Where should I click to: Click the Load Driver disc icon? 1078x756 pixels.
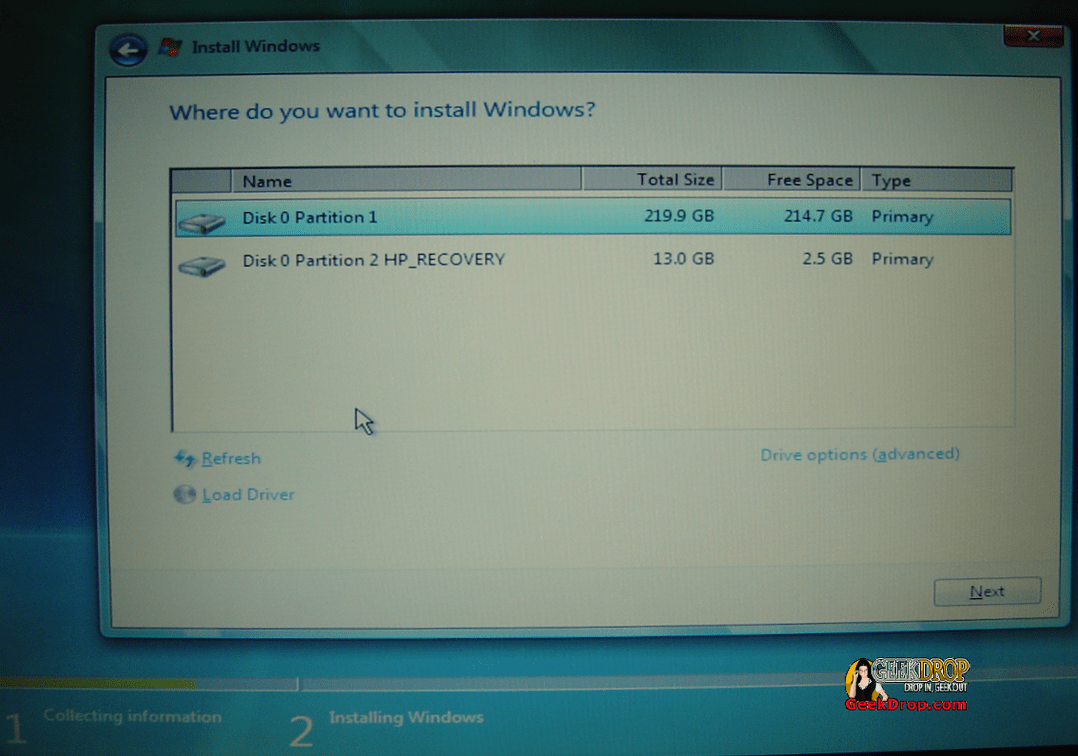click(x=184, y=494)
